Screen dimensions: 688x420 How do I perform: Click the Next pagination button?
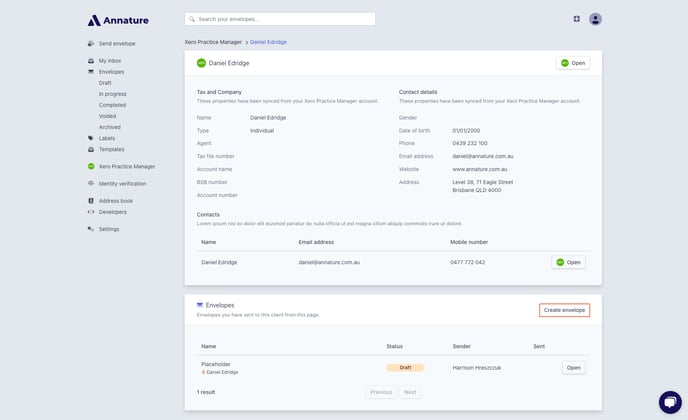[410, 392]
